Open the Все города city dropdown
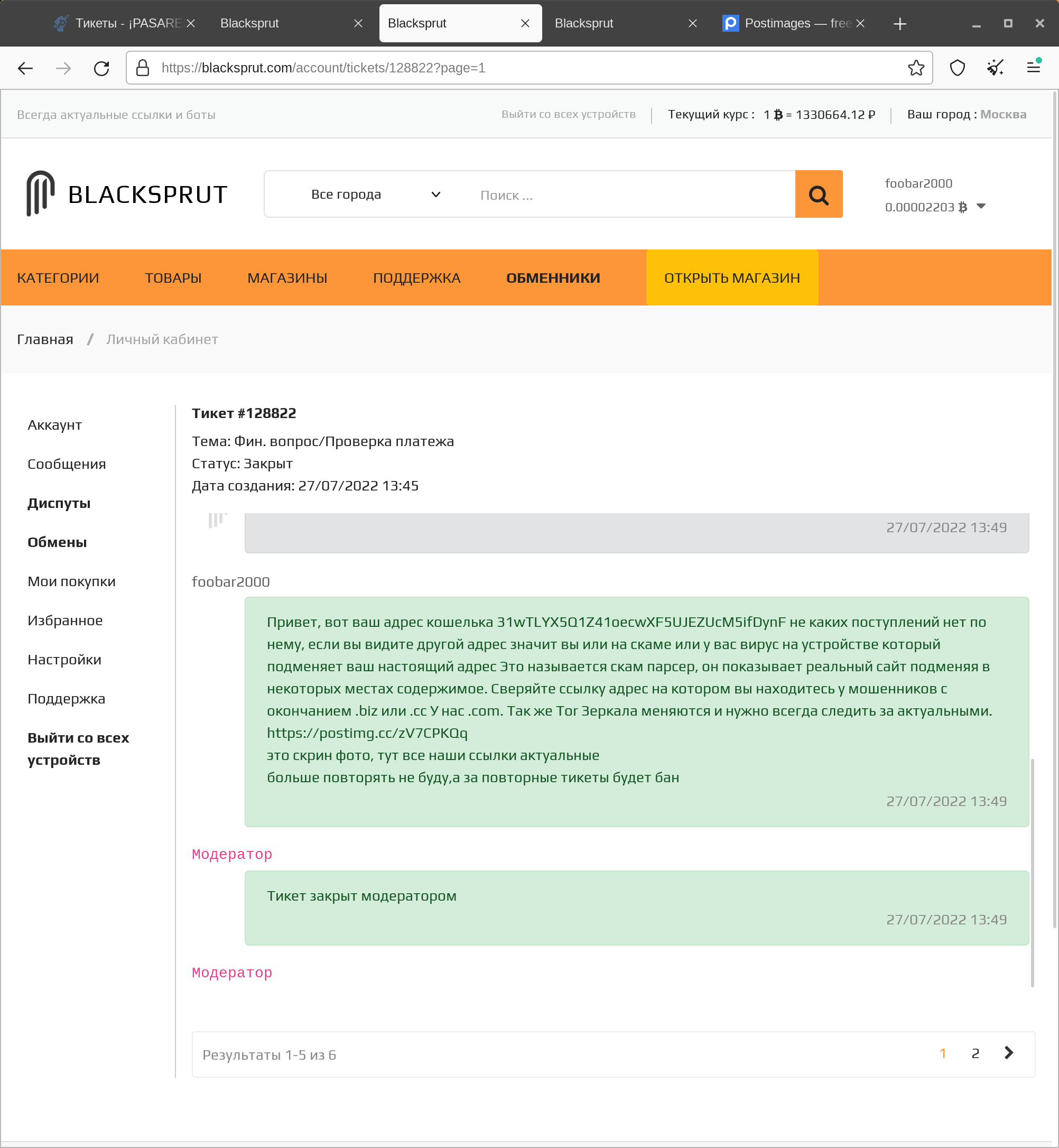The height and width of the screenshot is (1148, 1059). tap(375, 195)
